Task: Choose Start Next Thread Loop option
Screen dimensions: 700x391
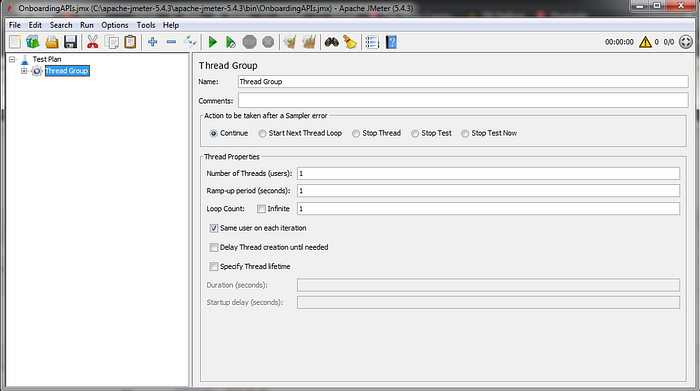Action: [262, 133]
